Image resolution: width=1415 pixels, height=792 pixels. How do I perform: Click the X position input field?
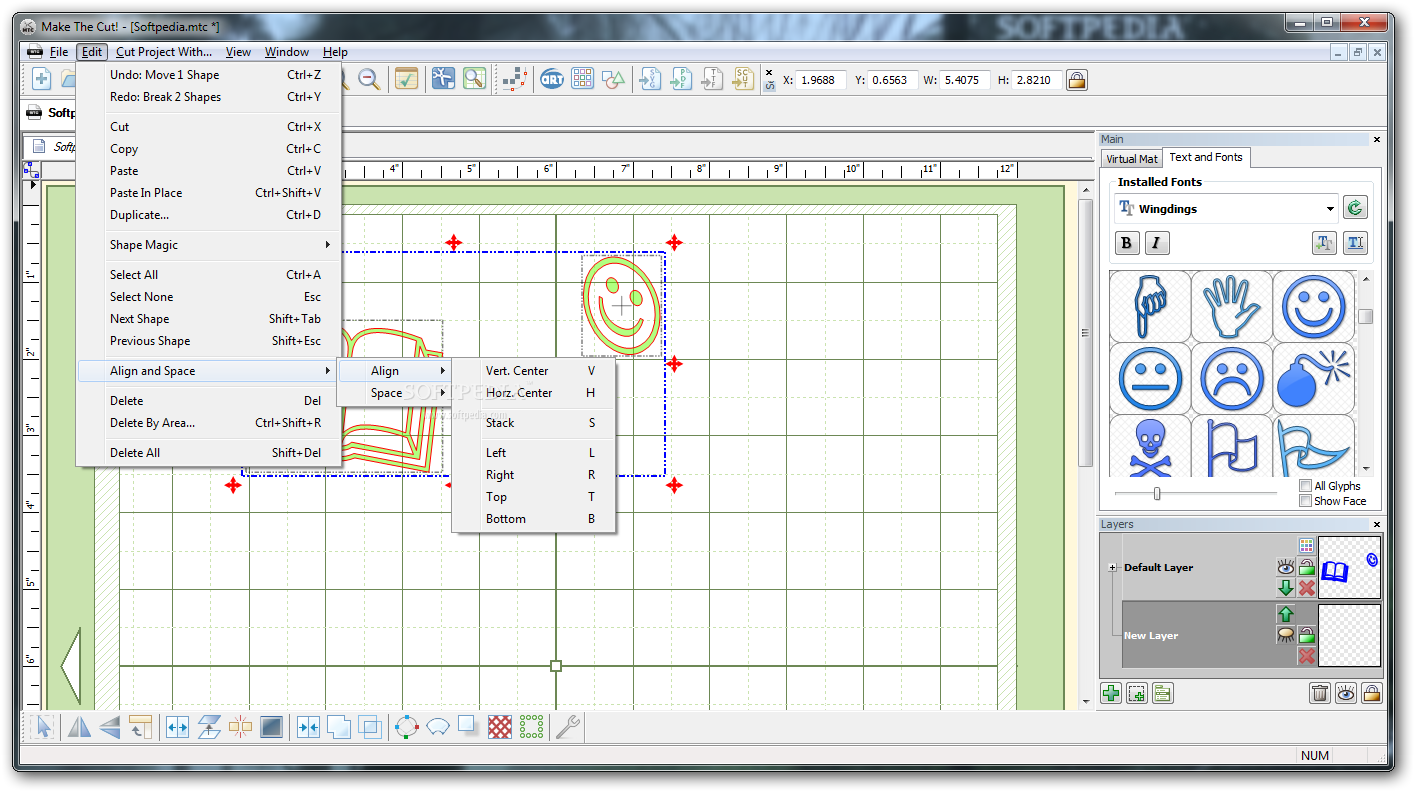pyautogui.click(x=822, y=79)
